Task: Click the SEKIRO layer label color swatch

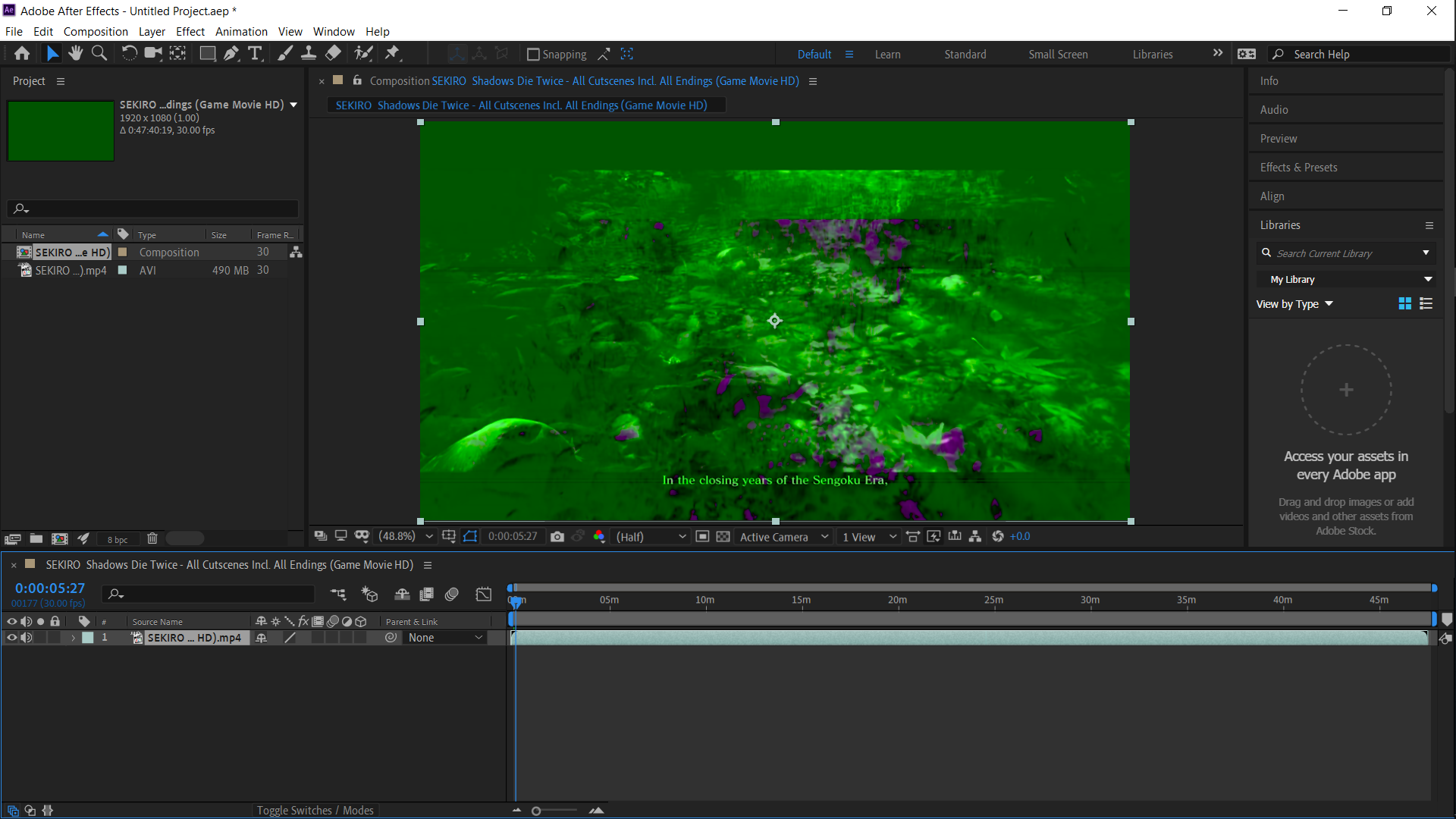Action: click(88, 638)
